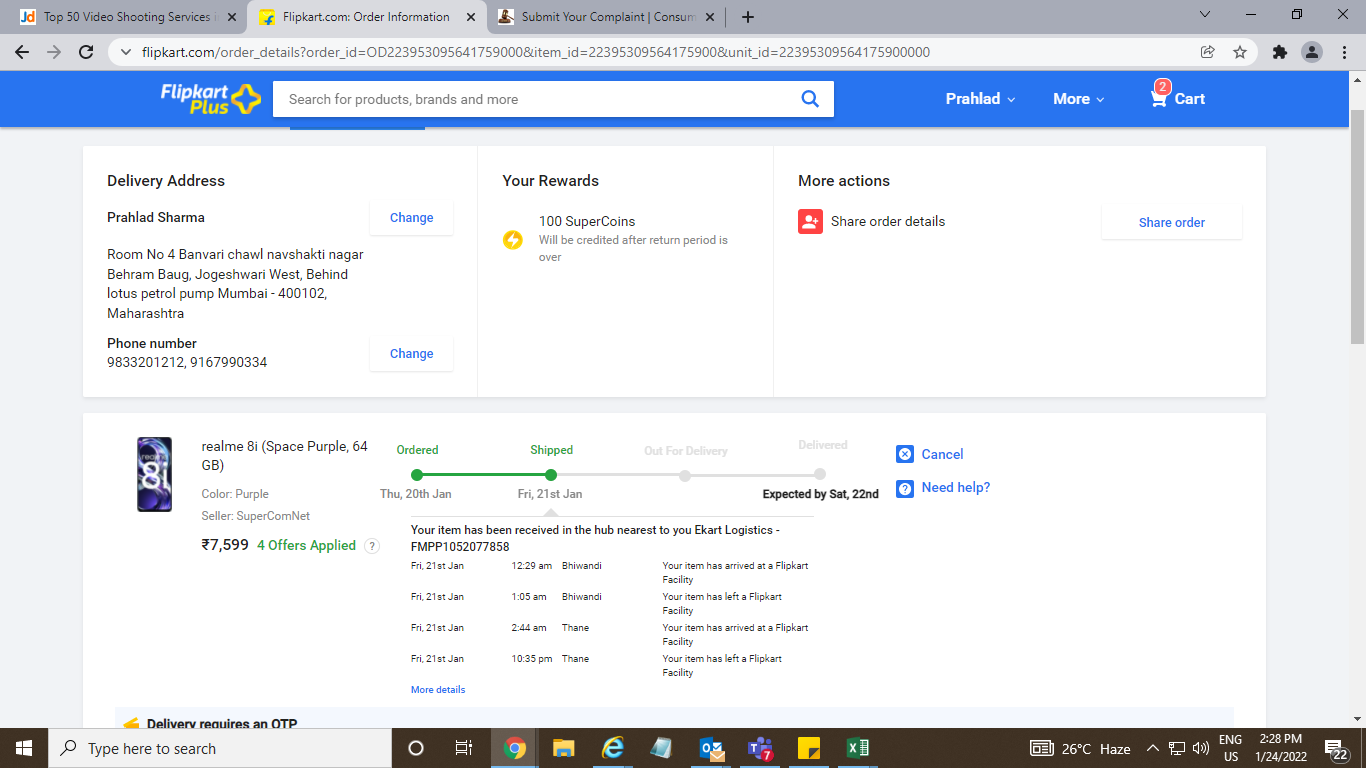
Task: Switch to Top 50 Video Shooting Services tab
Action: point(127,17)
